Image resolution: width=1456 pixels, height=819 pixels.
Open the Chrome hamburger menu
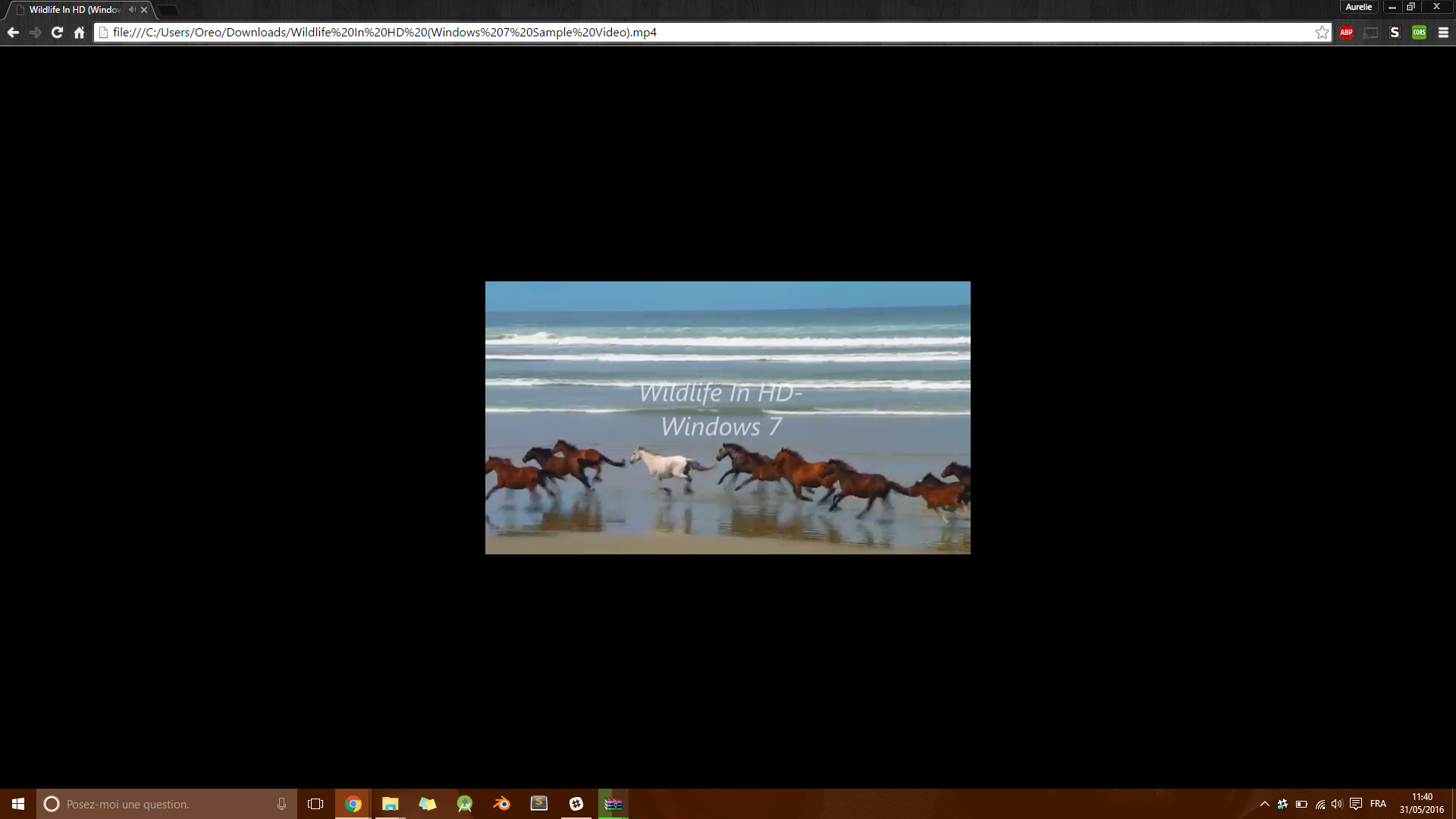[x=1443, y=33]
